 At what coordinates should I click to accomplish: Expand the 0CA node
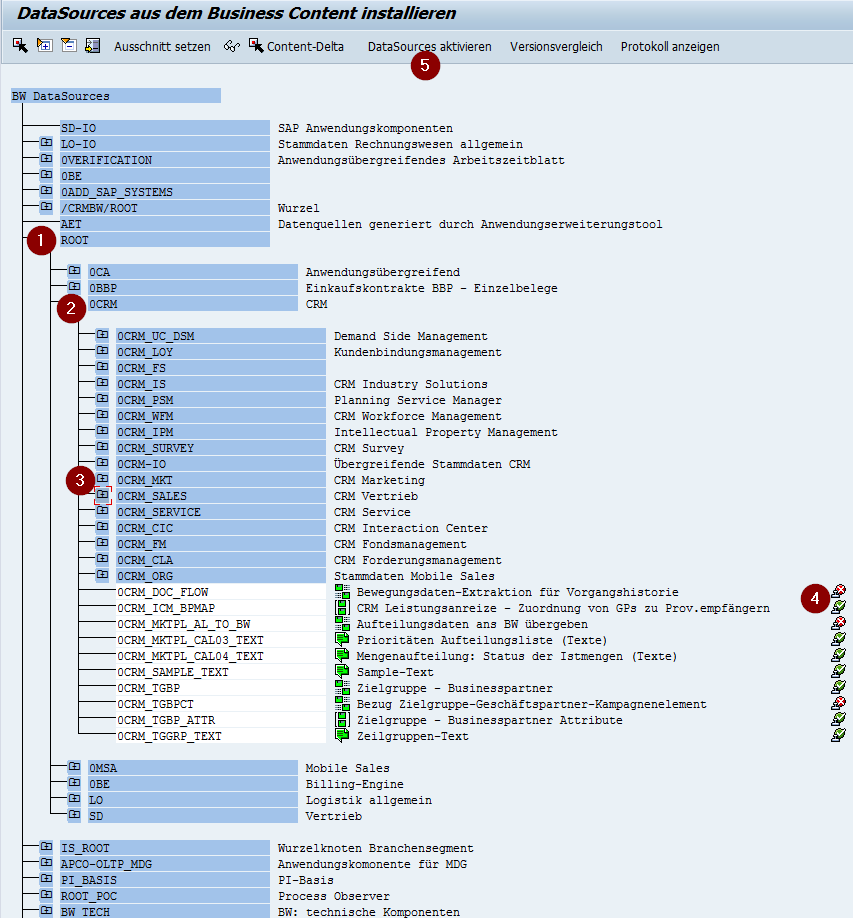point(74,270)
